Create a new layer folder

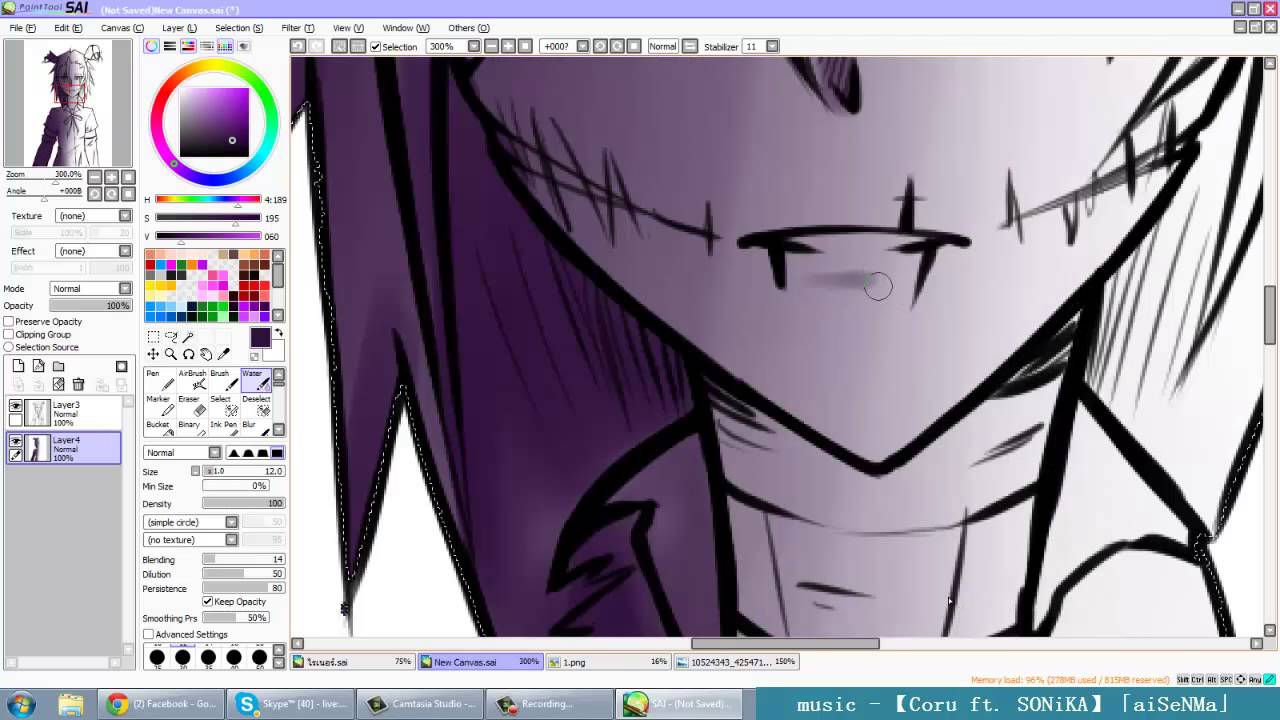click(58, 366)
